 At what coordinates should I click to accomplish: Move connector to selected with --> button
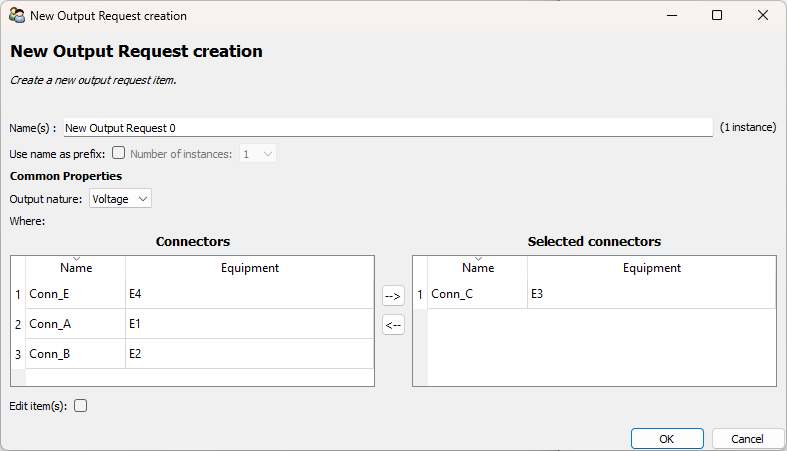click(393, 296)
